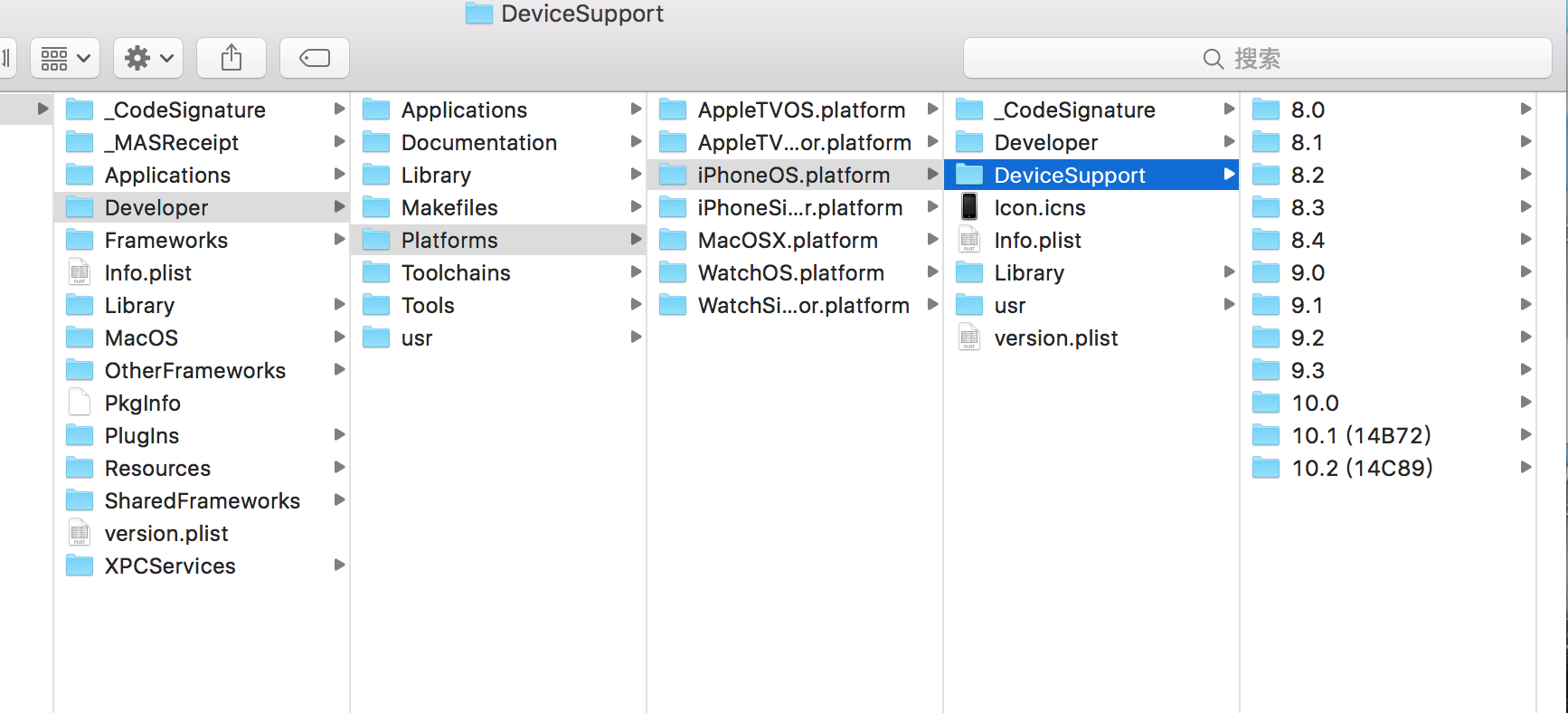
Task: Click the folder icon of MacOSX.platform
Action: click(x=673, y=240)
